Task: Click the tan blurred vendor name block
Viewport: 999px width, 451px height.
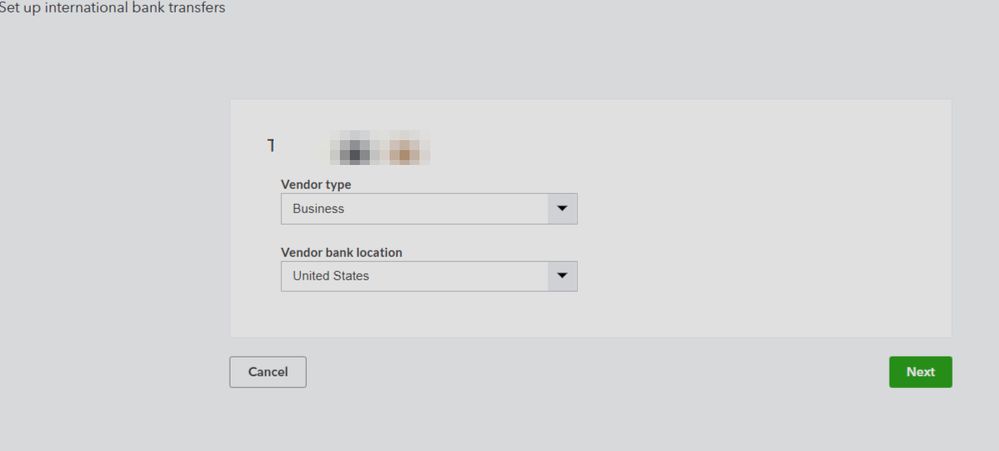Action: coord(404,149)
